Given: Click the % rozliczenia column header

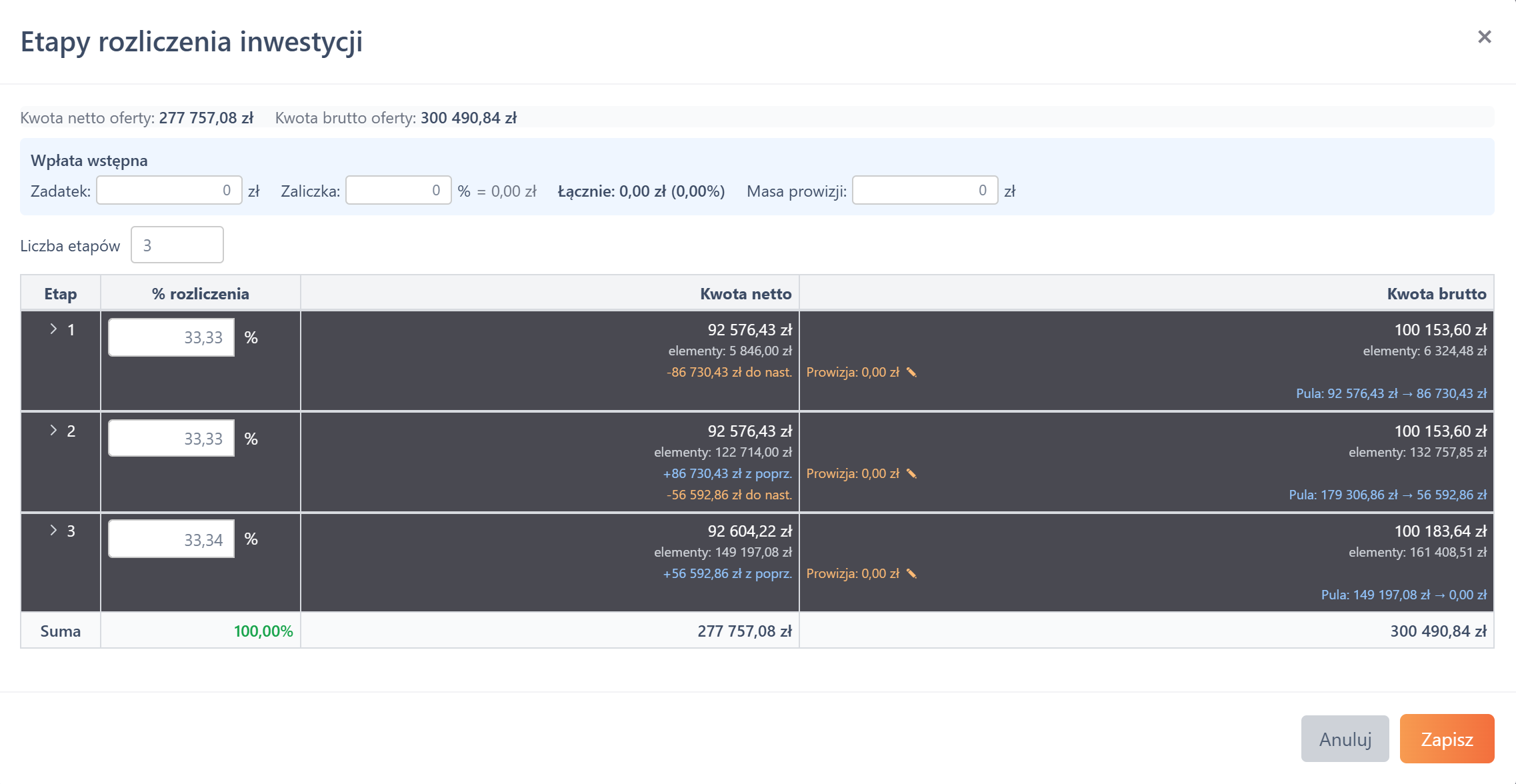Looking at the screenshot, I should tap(200, 294).
